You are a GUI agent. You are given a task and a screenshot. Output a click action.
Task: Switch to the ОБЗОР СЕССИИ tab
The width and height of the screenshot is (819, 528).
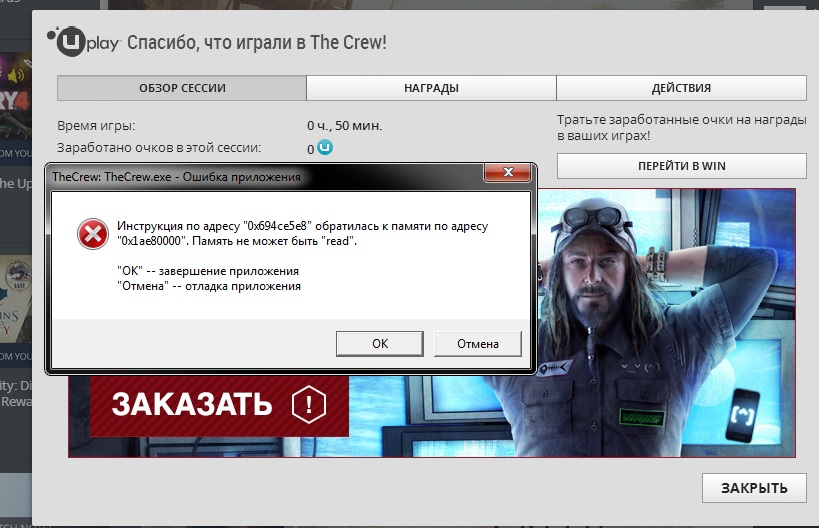click(x=182, y=88)
